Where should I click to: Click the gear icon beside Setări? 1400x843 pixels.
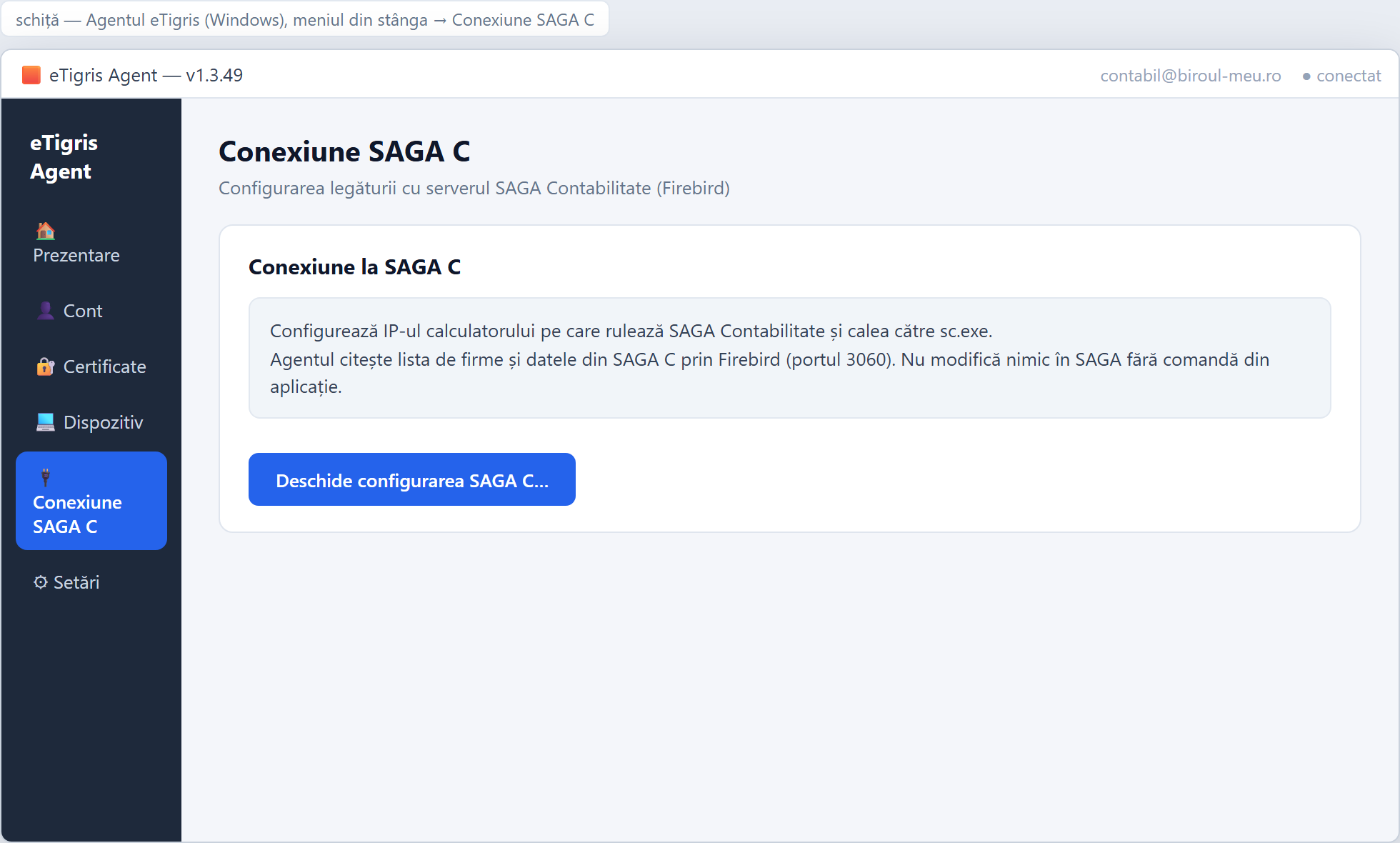click(x=41, y=582)
